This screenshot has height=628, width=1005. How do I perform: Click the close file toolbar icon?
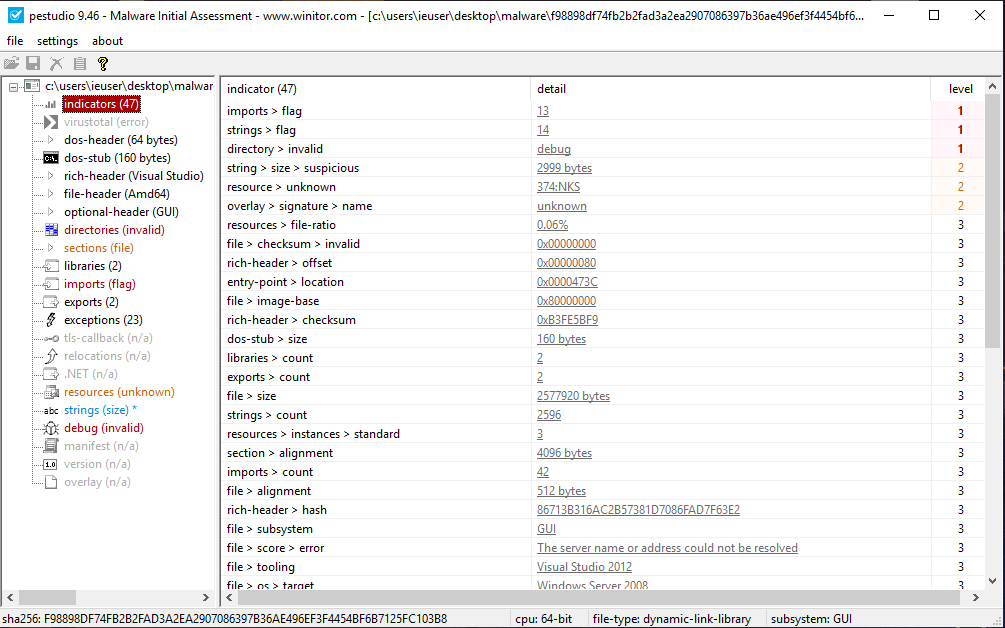pos(56,63)
